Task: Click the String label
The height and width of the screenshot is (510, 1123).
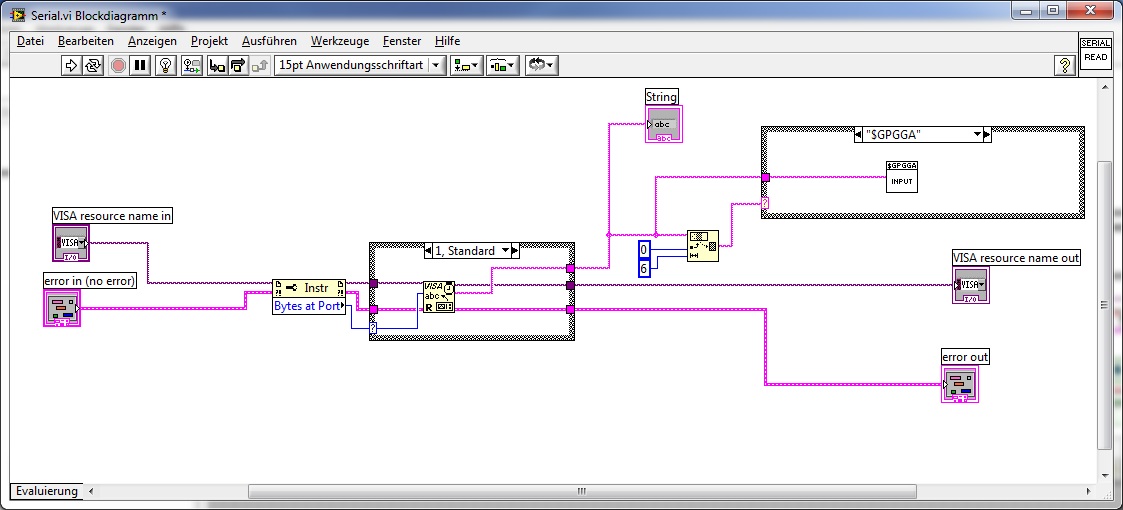Action: 662,96
